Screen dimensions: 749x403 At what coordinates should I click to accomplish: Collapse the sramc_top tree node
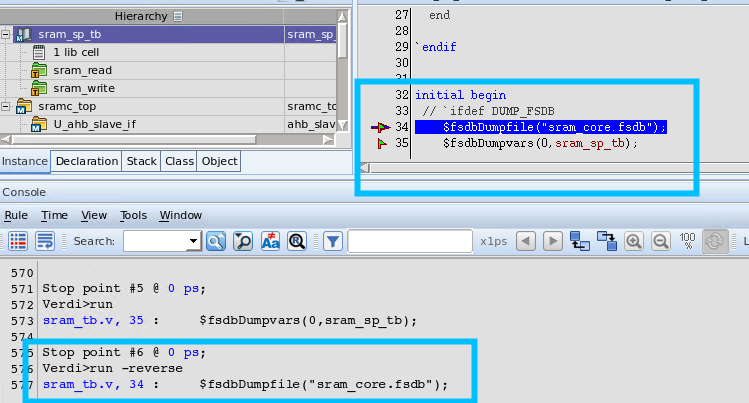(7, 106)
